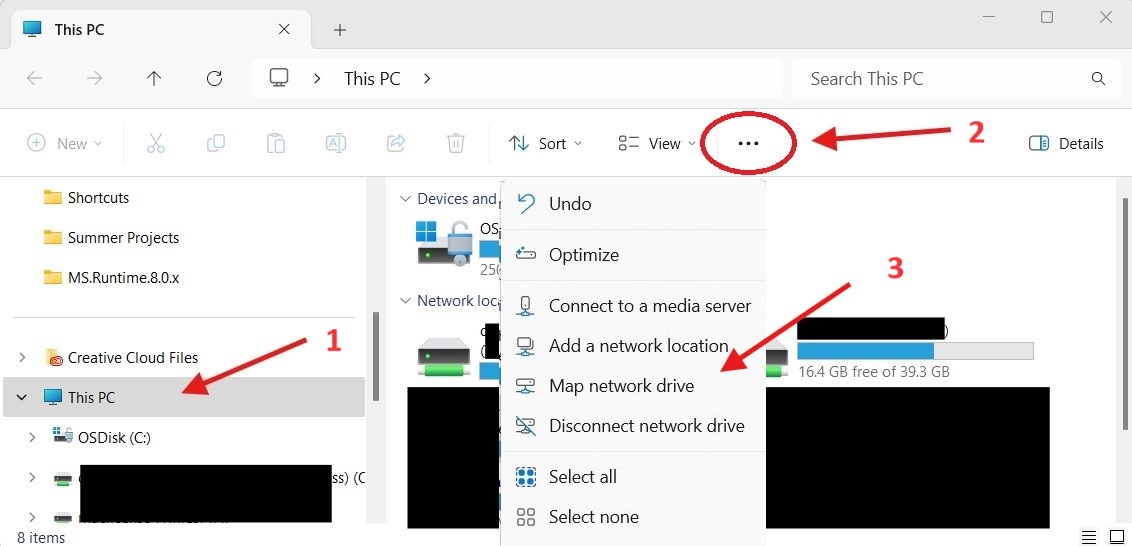Choose Optimize from the menu
1132x546 pixels.
tap(632, 255)
